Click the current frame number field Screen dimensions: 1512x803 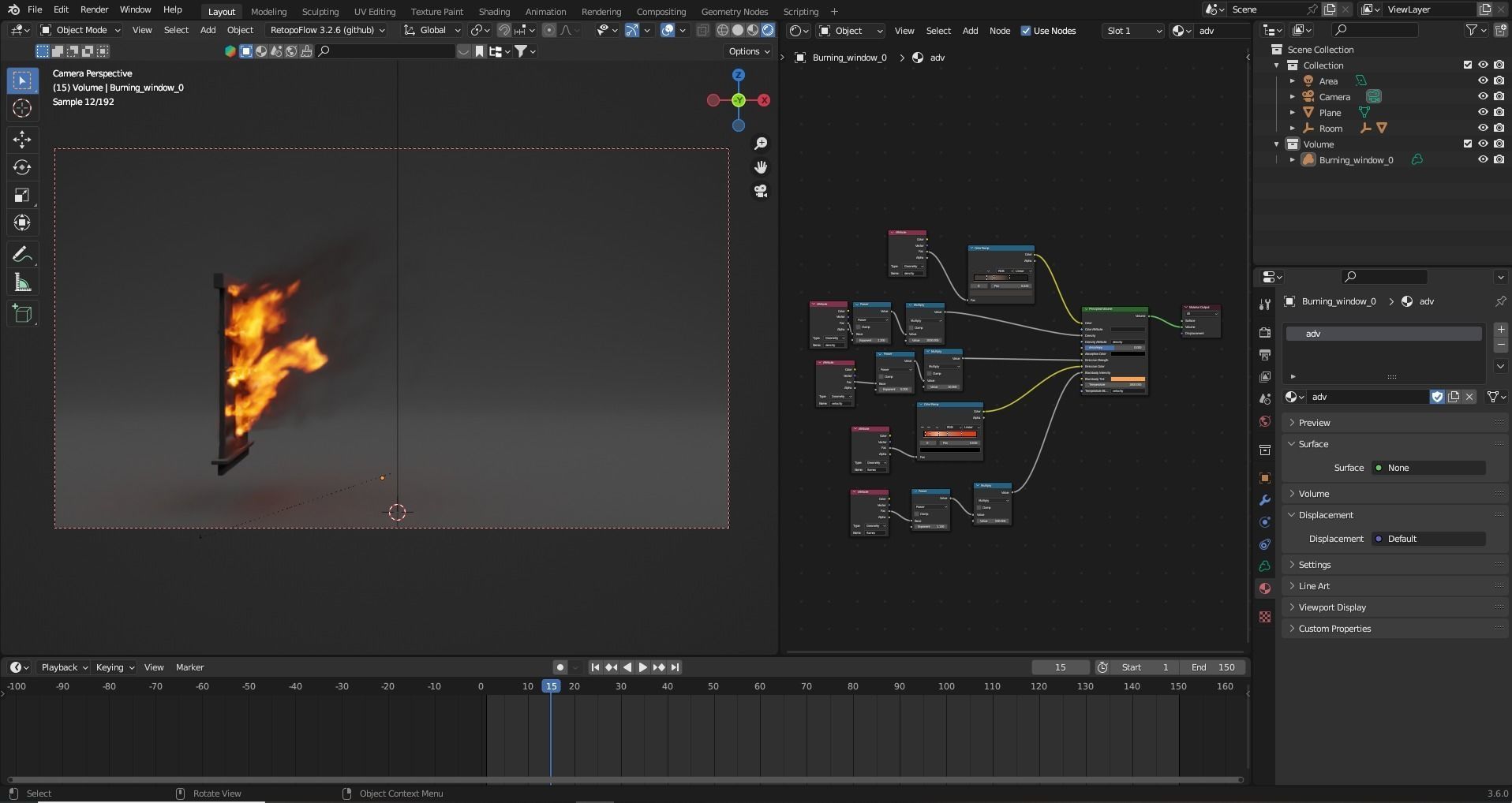1061,667
